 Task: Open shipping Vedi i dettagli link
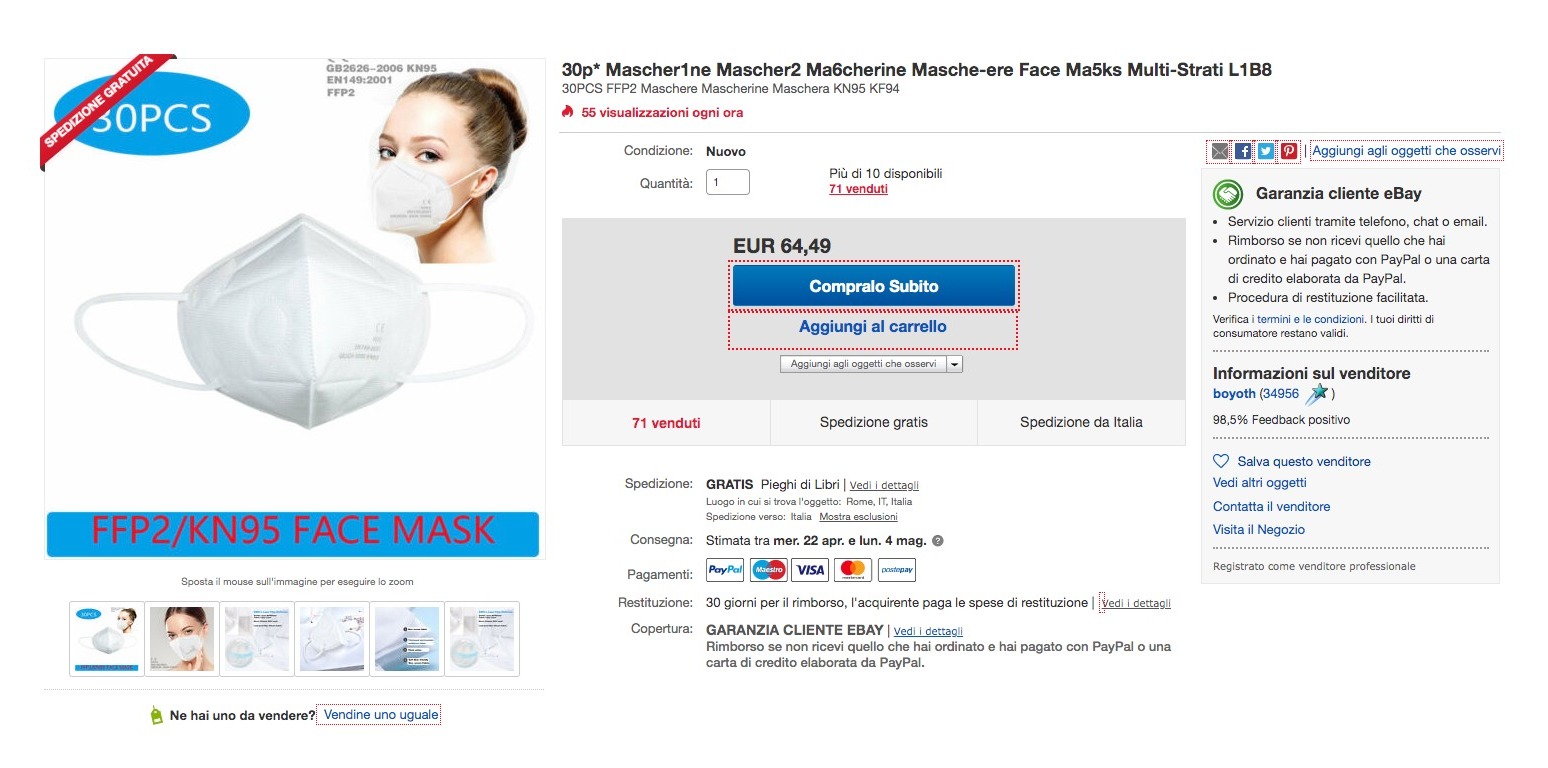884,486
